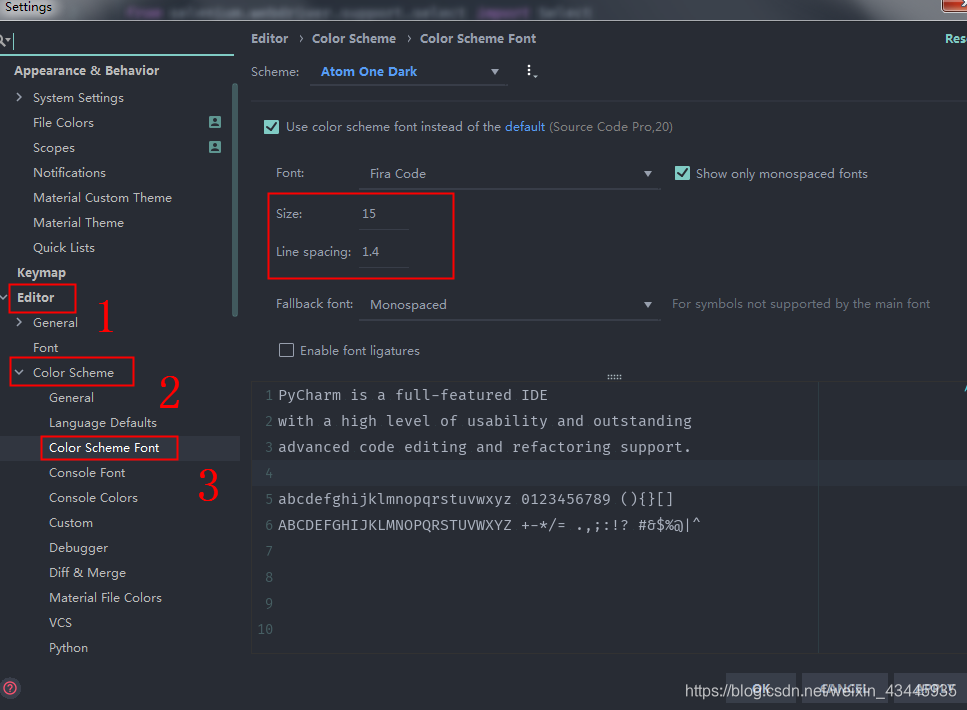
Task: Toggle Show only monospaced fonts checkbox
Action: tap(682, 173)
